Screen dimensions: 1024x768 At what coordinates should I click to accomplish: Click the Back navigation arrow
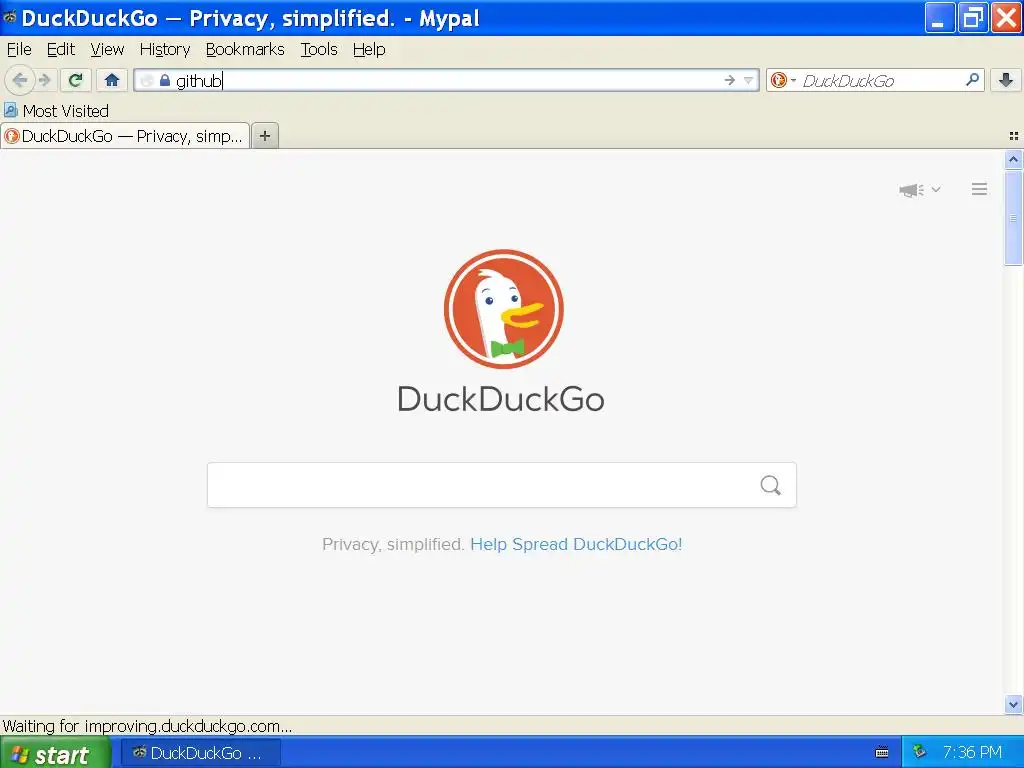[x=20, y=80]
